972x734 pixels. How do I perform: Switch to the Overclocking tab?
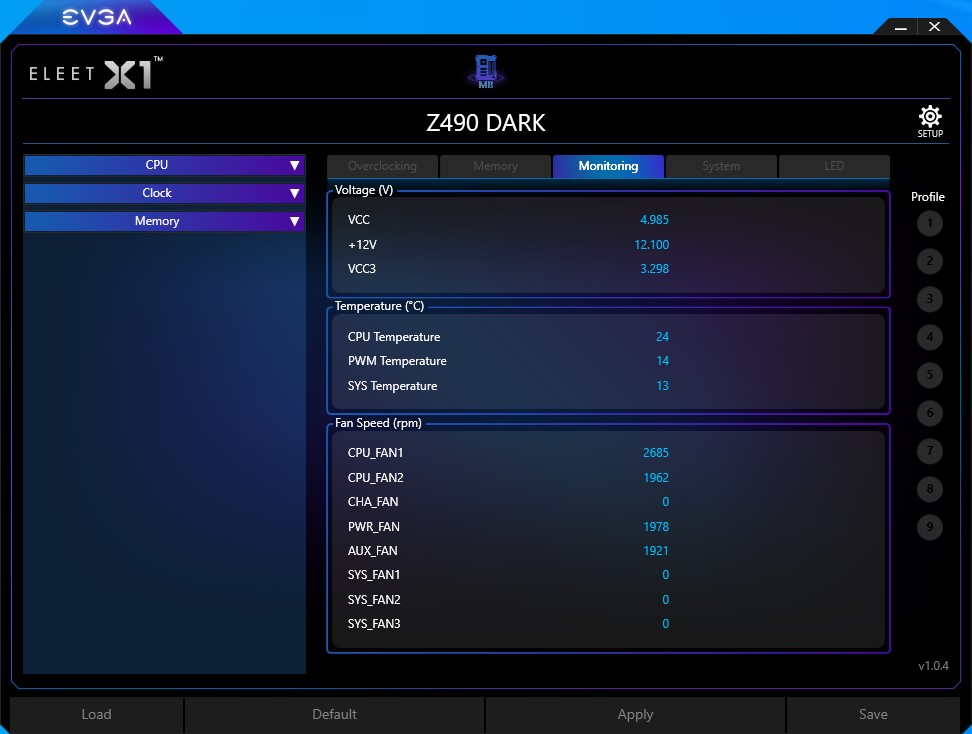point(382,166)
